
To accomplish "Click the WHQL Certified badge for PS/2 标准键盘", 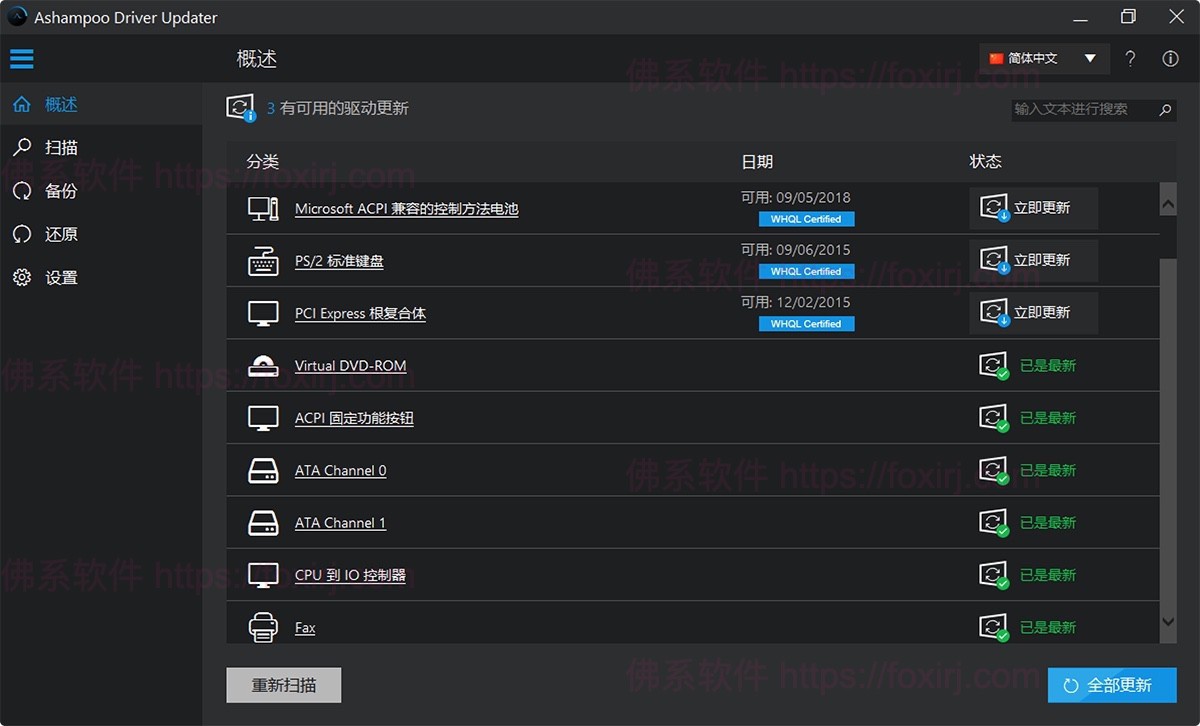I will (806, 271).
